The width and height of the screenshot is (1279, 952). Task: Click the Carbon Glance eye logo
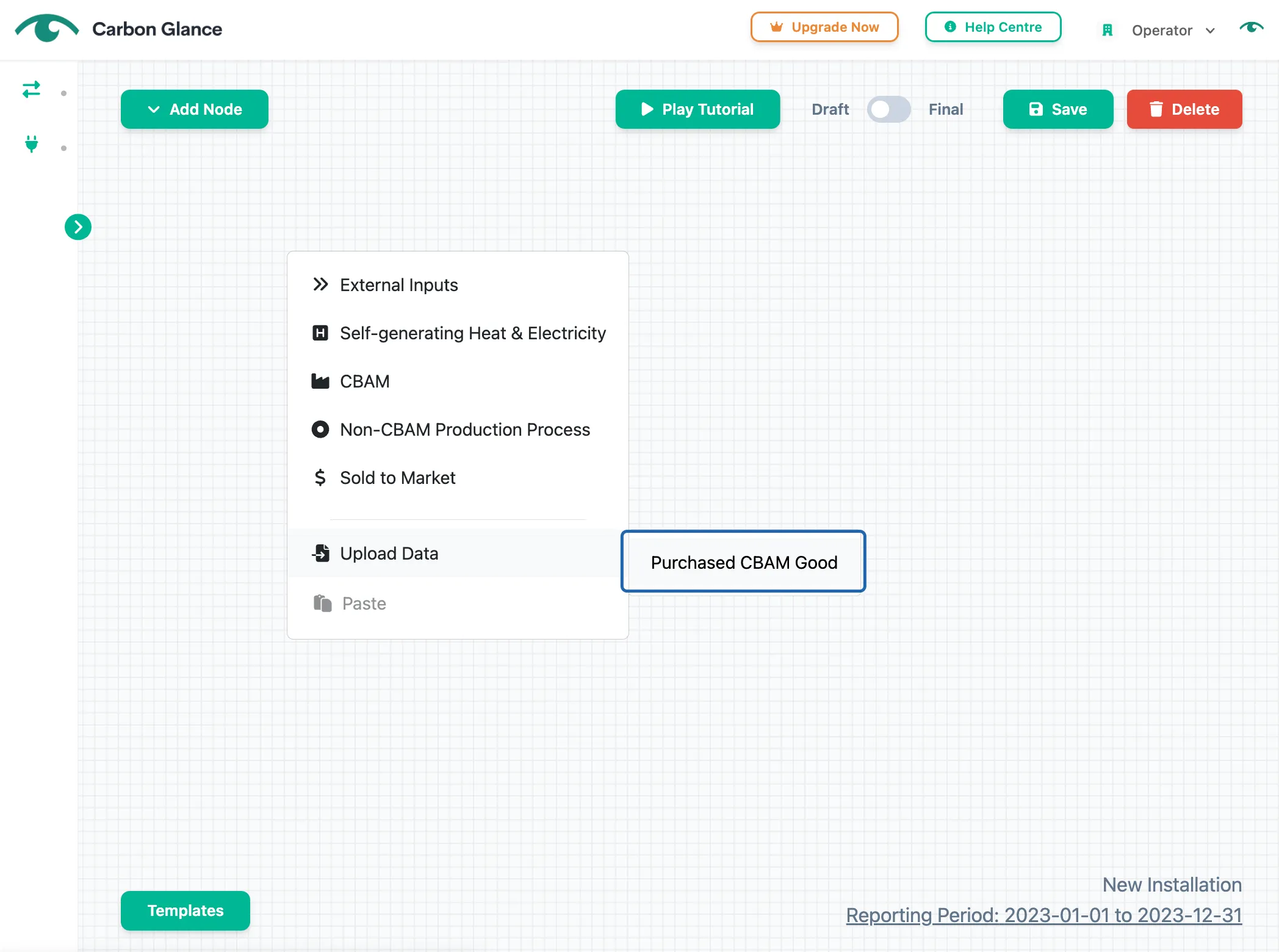(47, 28)
